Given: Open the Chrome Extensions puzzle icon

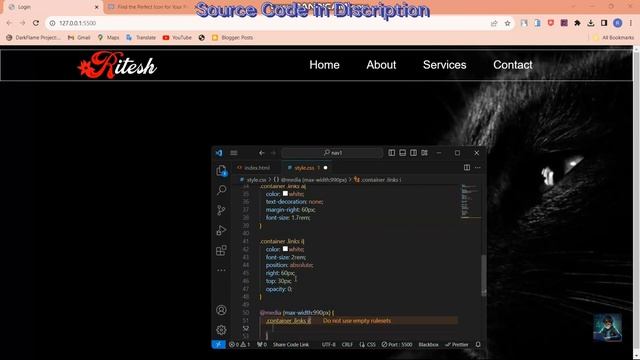Looking at the screenshot, I should (577, 23).
